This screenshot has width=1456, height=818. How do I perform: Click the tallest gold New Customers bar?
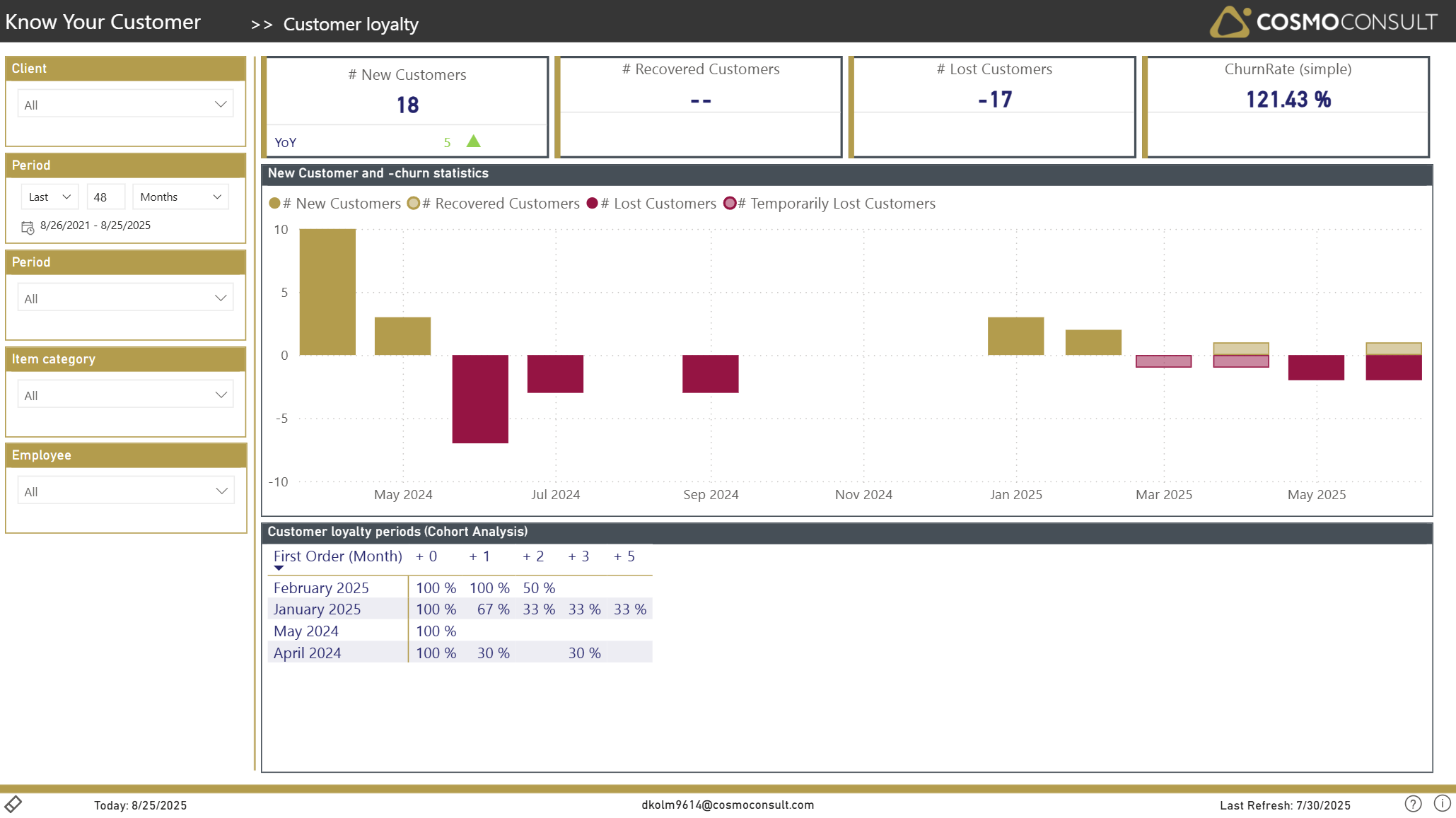click(x=327, y=291)
